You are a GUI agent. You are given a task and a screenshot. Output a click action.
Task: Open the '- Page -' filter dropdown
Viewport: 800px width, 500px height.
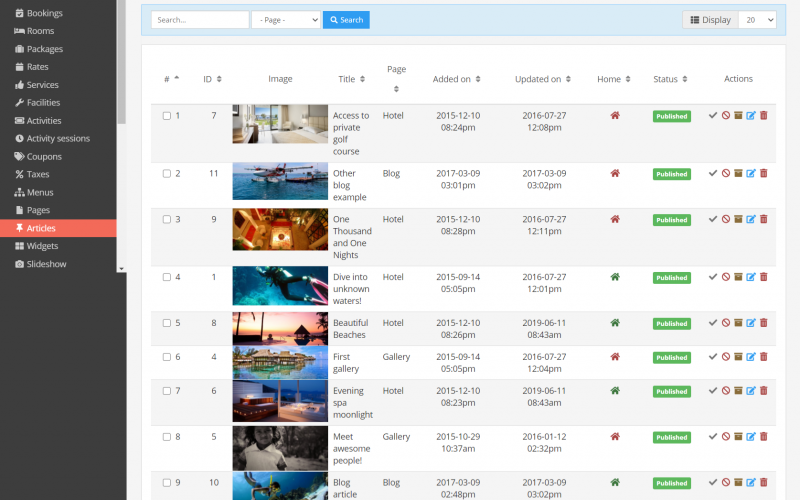286,20
